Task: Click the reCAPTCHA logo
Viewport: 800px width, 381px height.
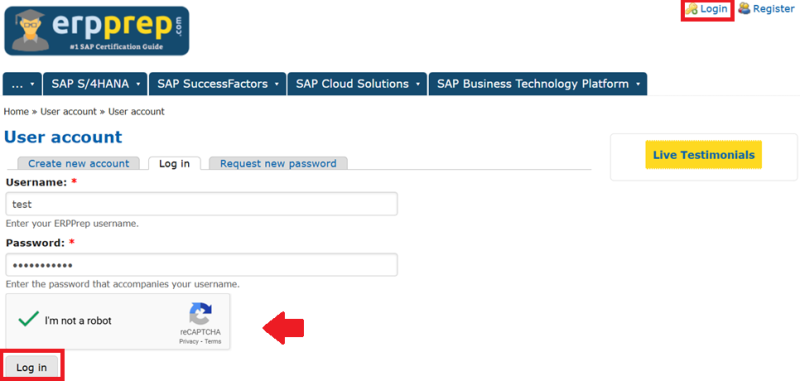Action: pos(201,314)
